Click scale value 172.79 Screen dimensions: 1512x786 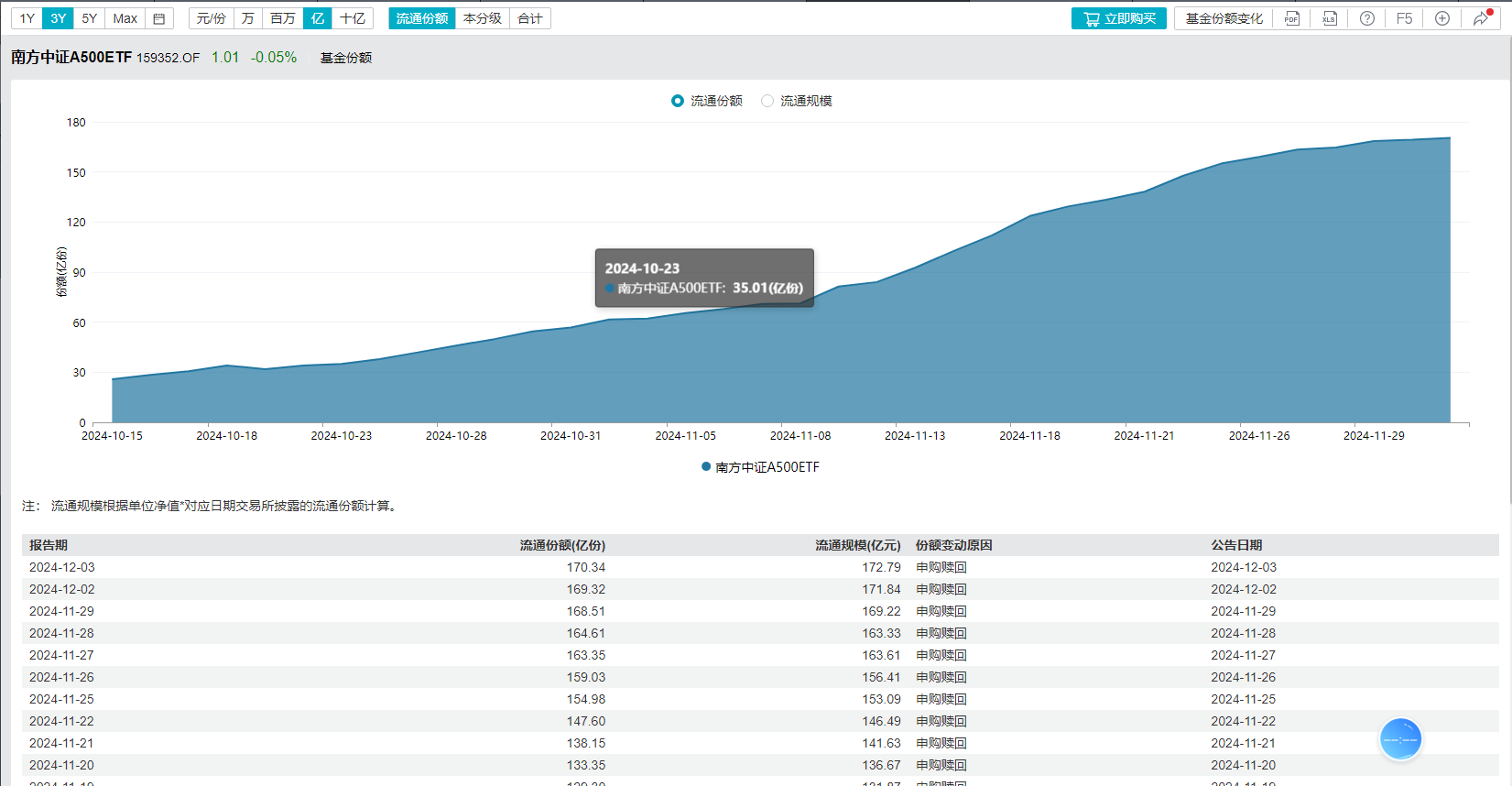click(x=881, y=567)
